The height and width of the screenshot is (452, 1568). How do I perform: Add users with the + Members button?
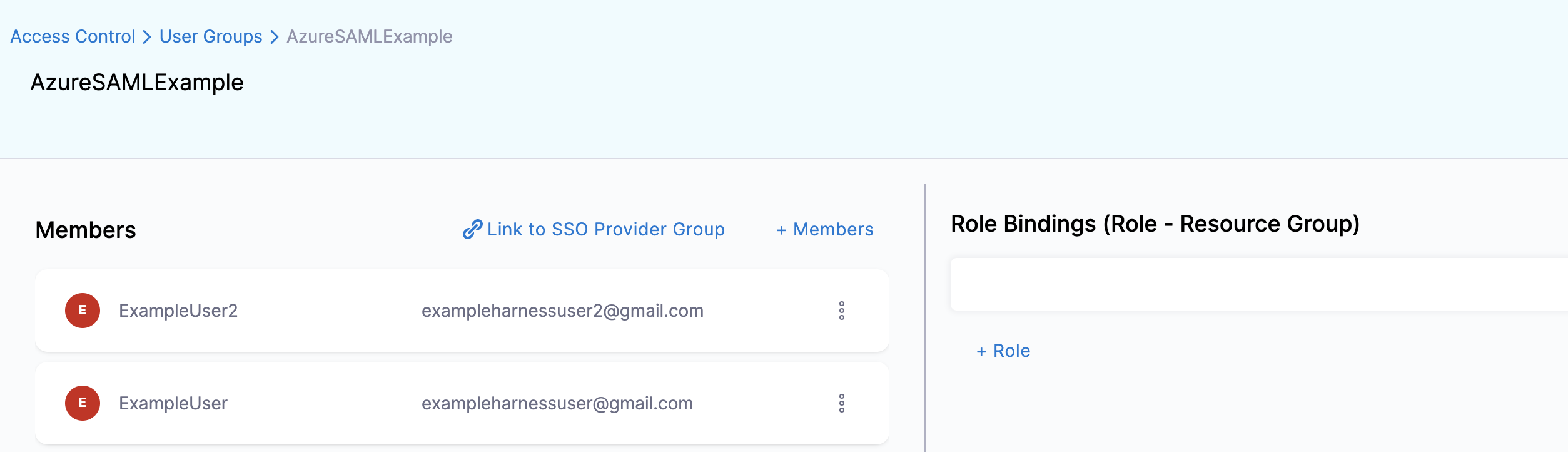[825, 230]
